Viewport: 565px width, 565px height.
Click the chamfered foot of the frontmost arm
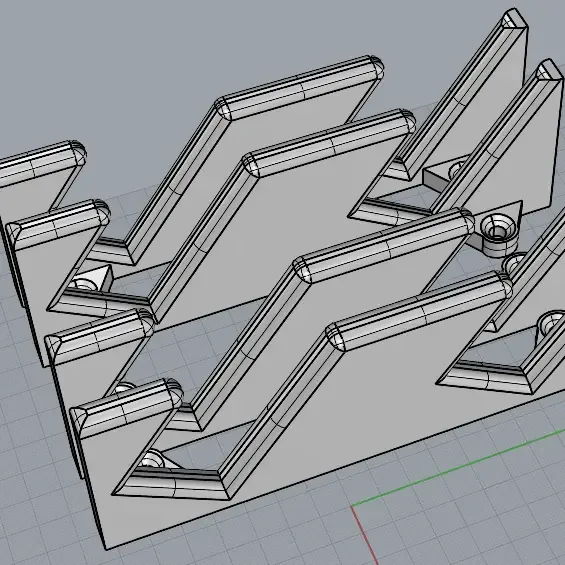(x=173, y=485)
